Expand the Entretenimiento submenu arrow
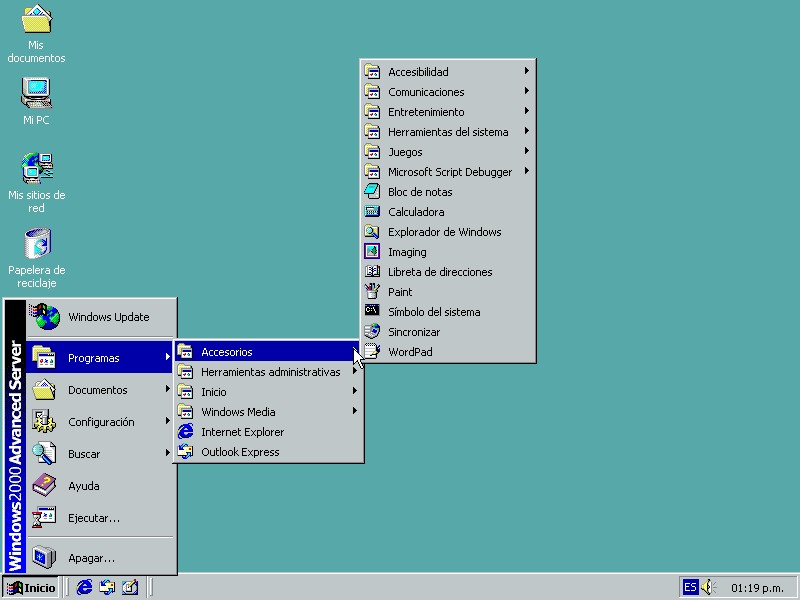The height and width of the screenshot is (600, 800). click(x=527, y=111)
